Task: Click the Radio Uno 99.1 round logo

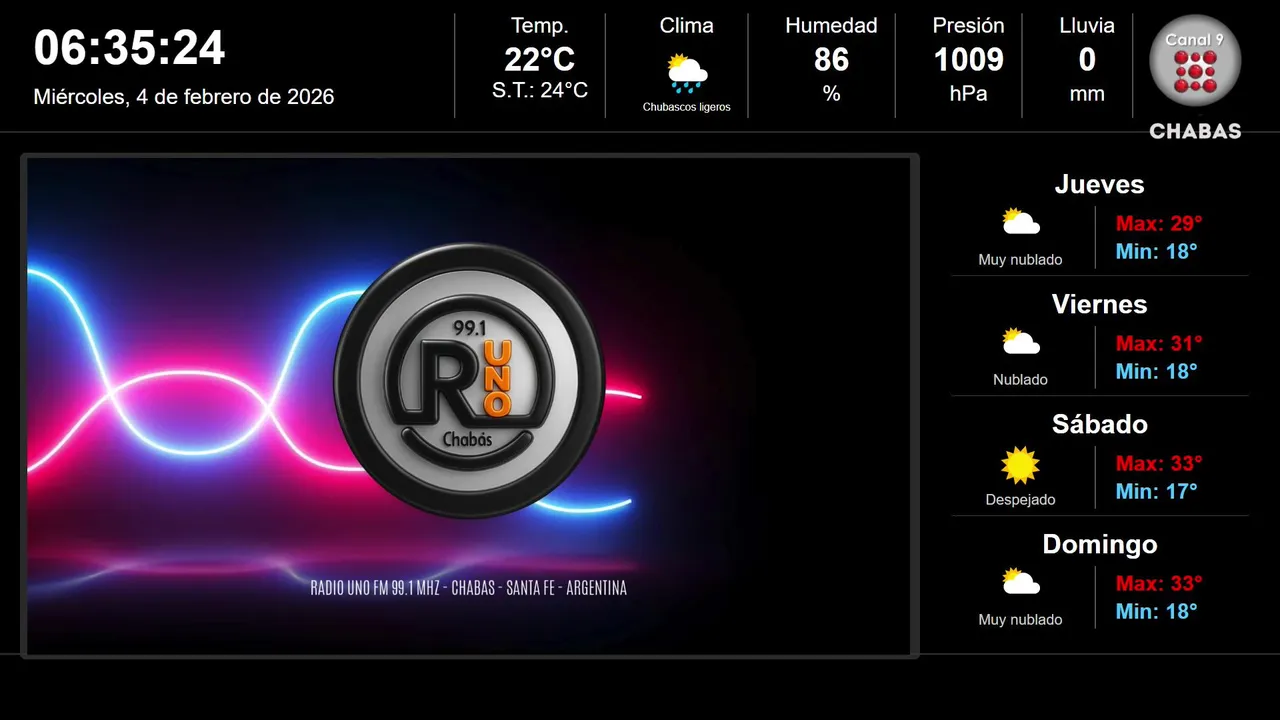Action: [469, 381]
